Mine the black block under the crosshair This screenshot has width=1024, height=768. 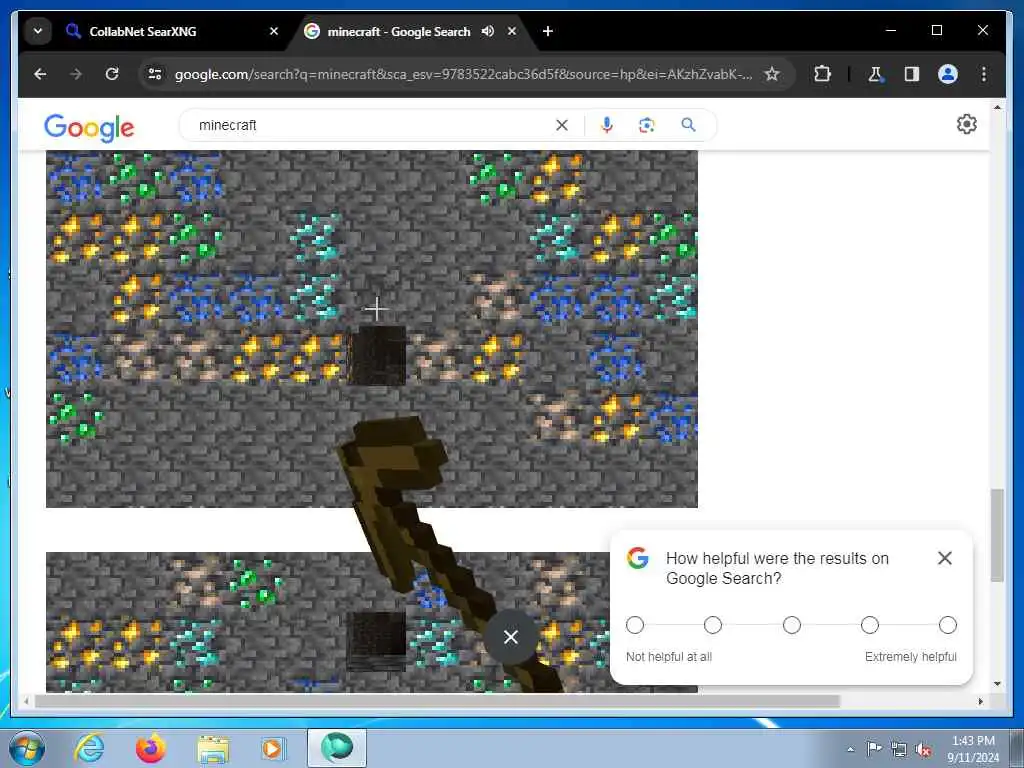coord(378,355)
